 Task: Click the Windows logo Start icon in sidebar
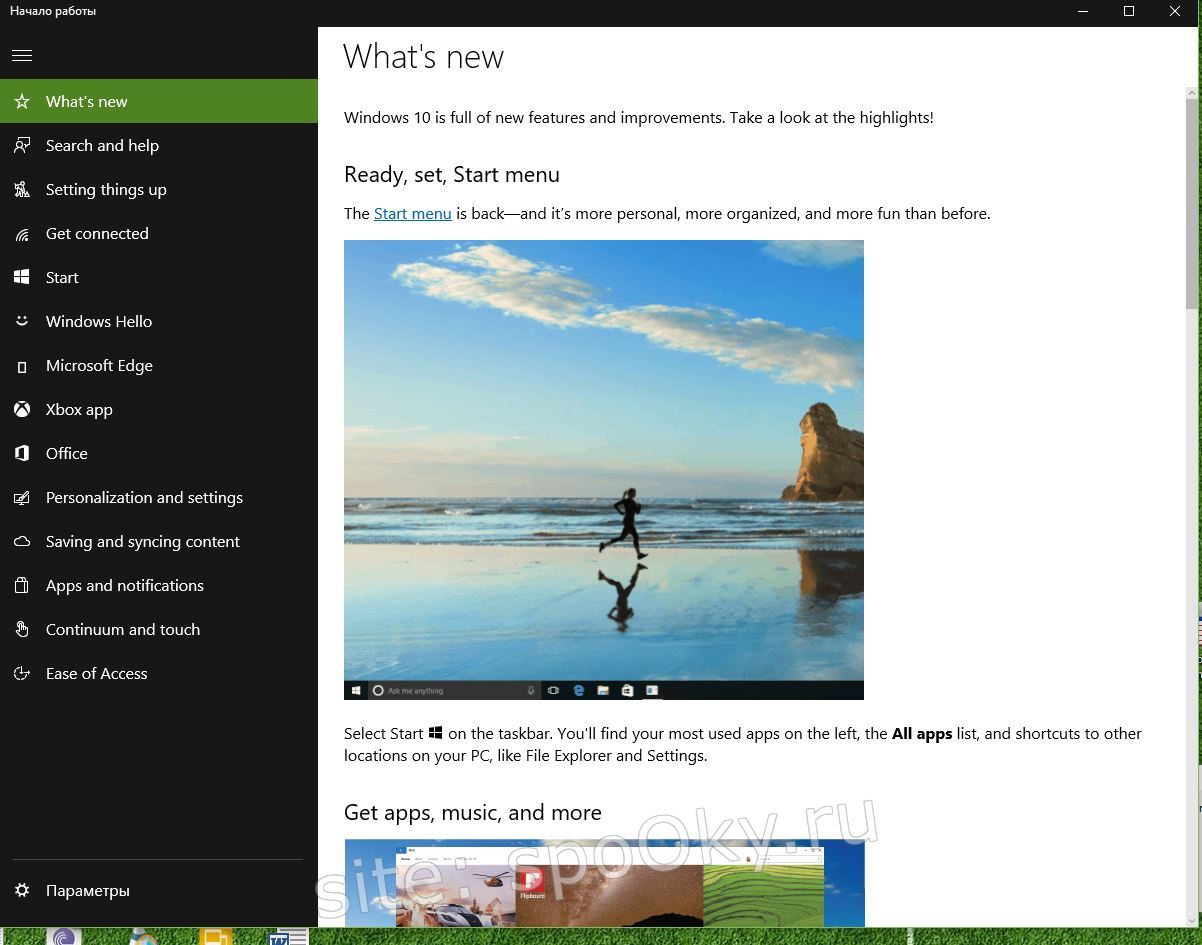22,277
